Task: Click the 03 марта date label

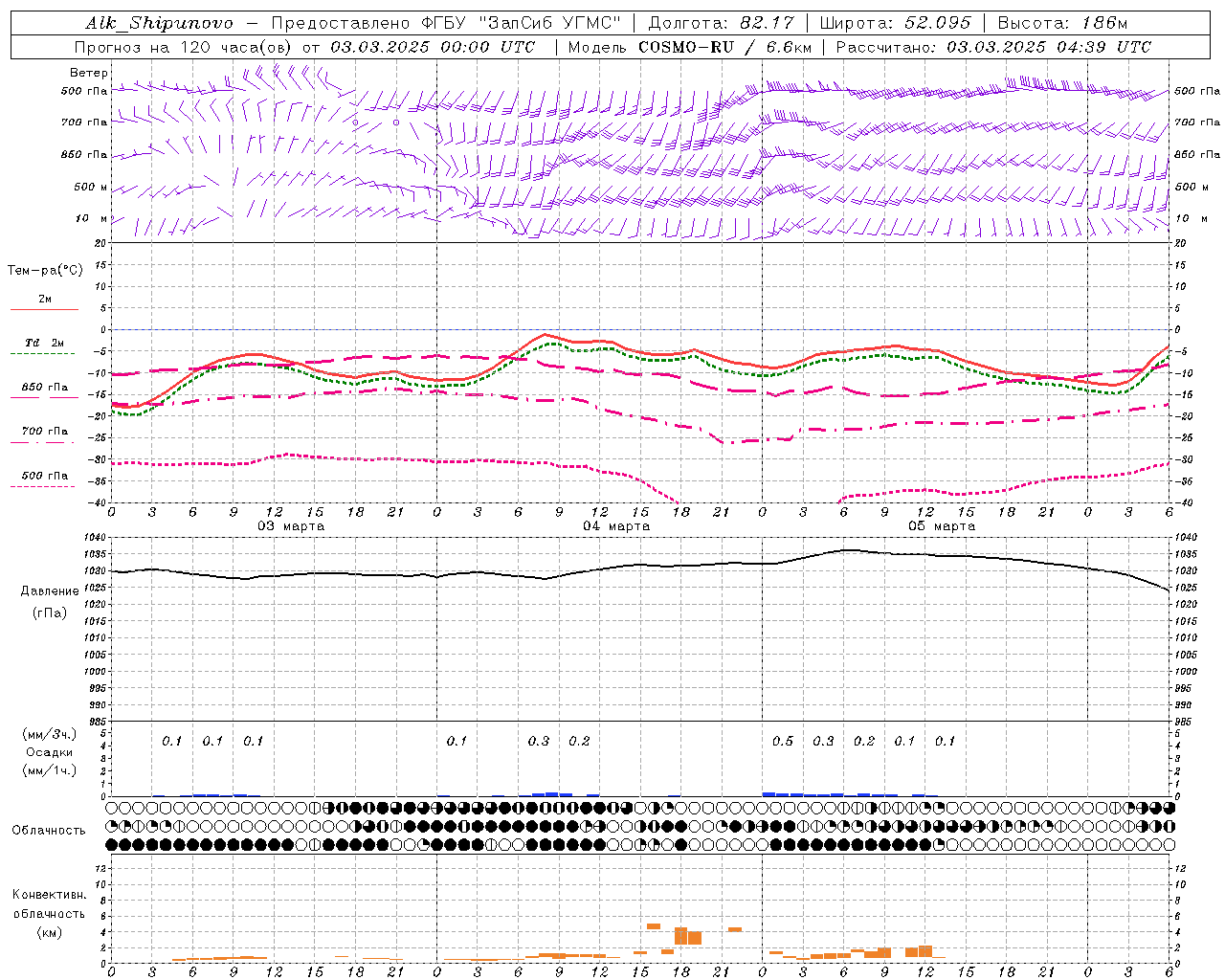Action: [292, 526]
